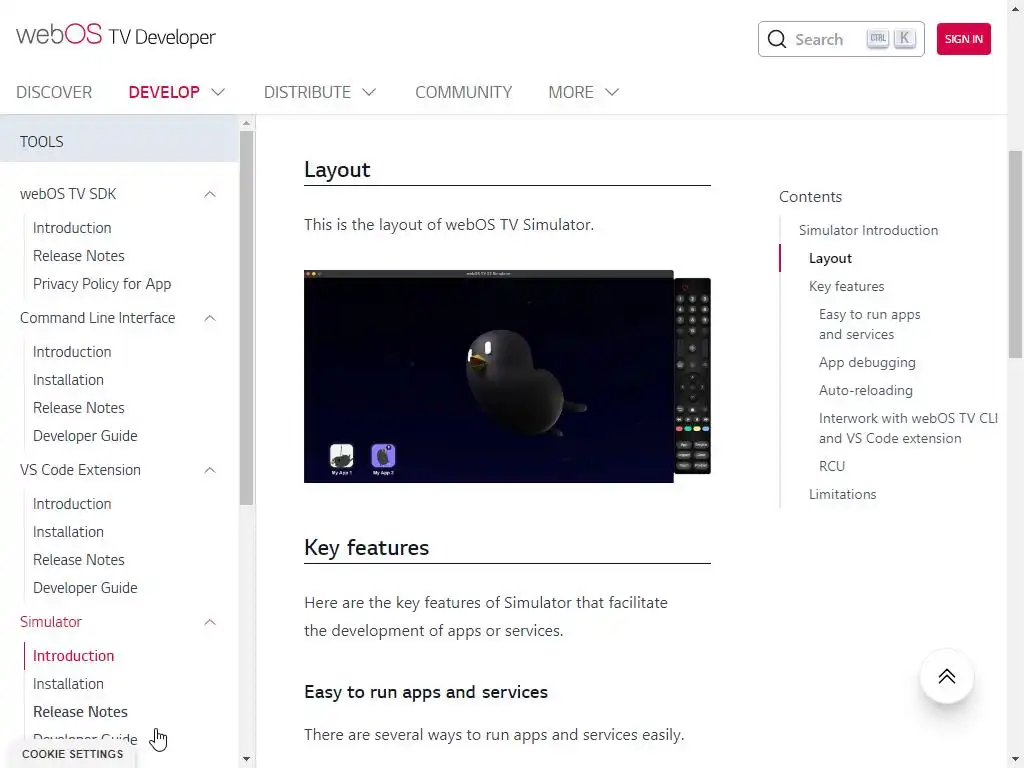The width and height of the screenshot is (1024, 768).
Task: Jump to Key features in Contents
Action: [846, 287]
